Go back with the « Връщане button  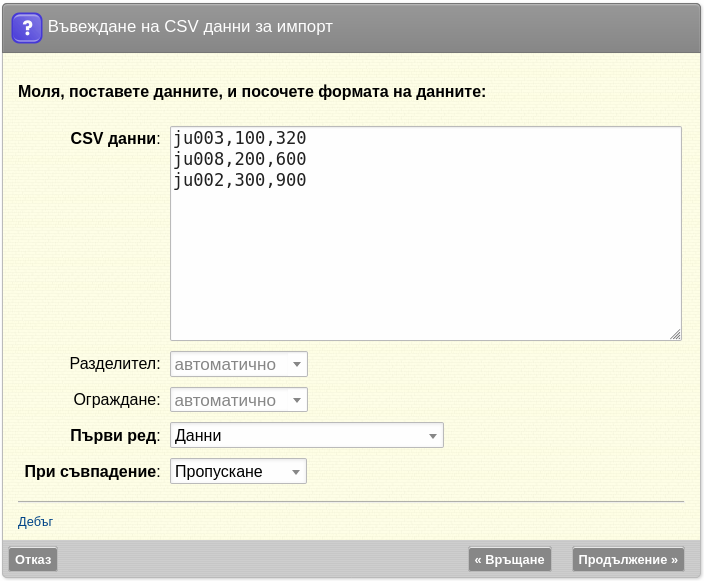510,559
